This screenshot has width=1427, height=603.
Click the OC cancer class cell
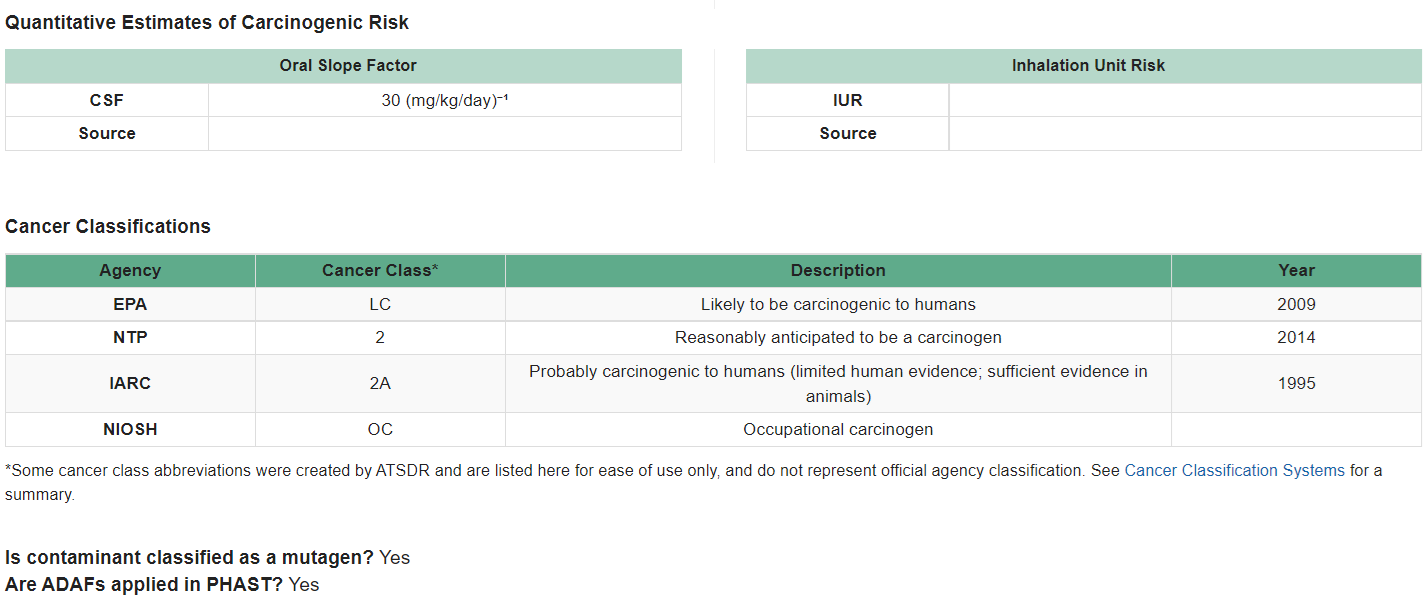click(x=380, y=429)
